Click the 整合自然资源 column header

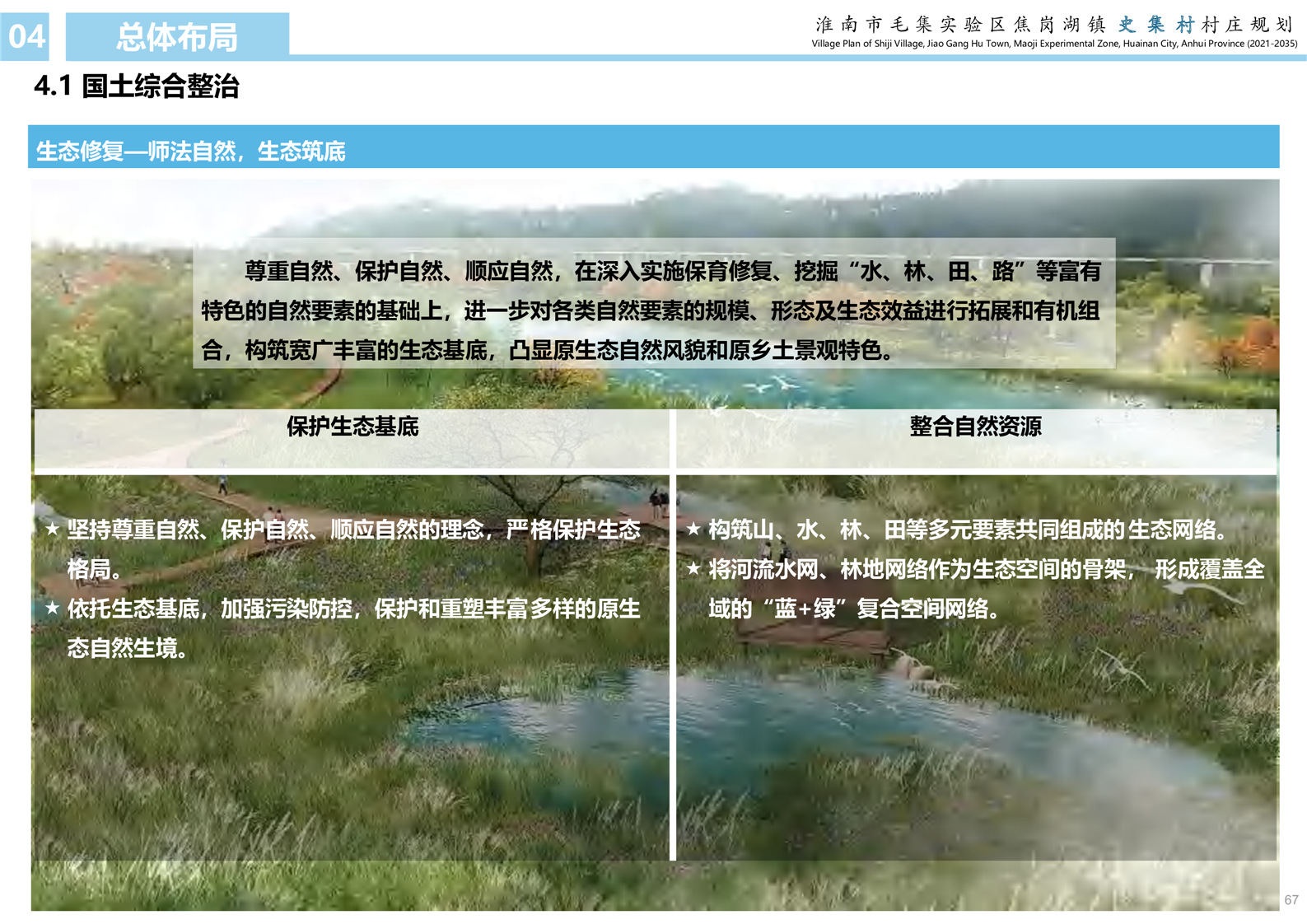pyautogui.click(x=975, y=427)
